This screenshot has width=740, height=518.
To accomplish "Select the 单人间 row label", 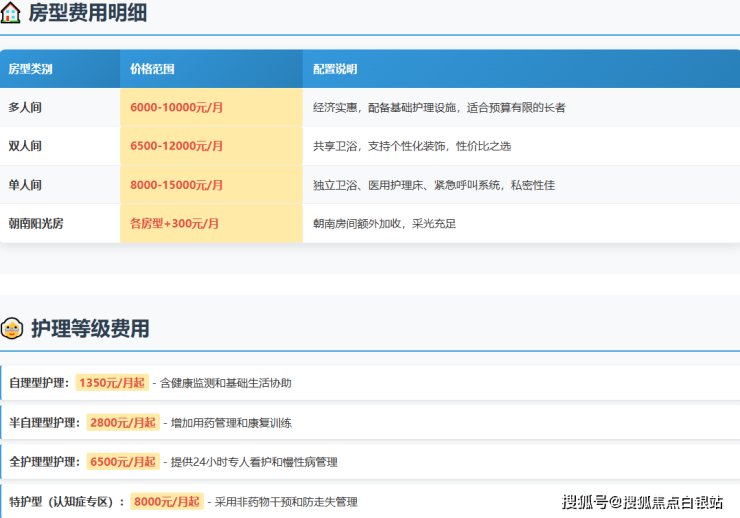I will pyautogui.click(x=25, y=185).
